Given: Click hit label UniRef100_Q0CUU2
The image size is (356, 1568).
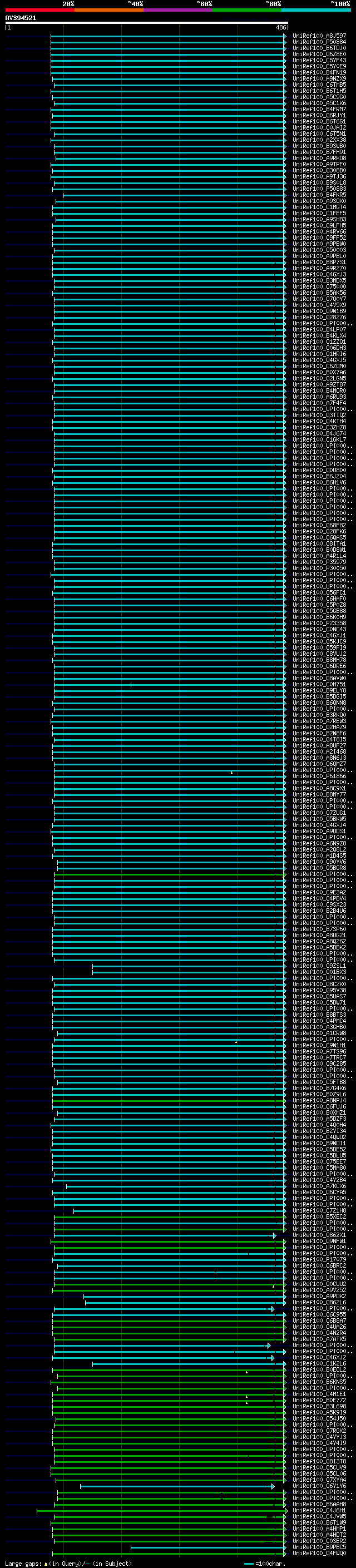Looking at the screenshot, I should [319, 1284].
